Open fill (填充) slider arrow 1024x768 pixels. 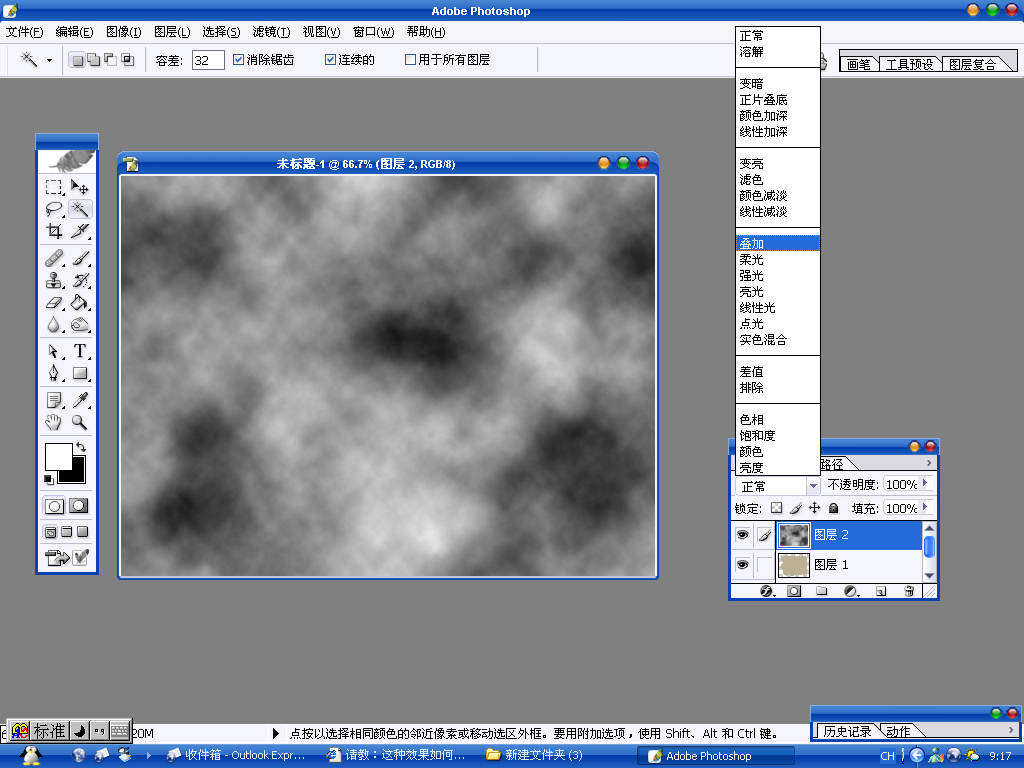pos(925,507)
